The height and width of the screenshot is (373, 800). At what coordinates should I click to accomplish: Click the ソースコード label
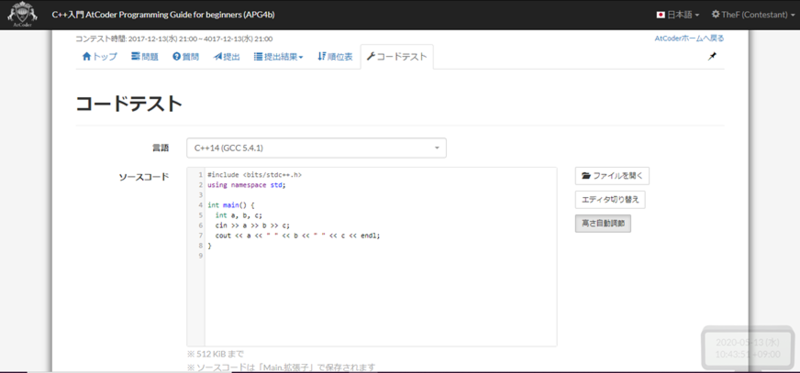[144, 177]
